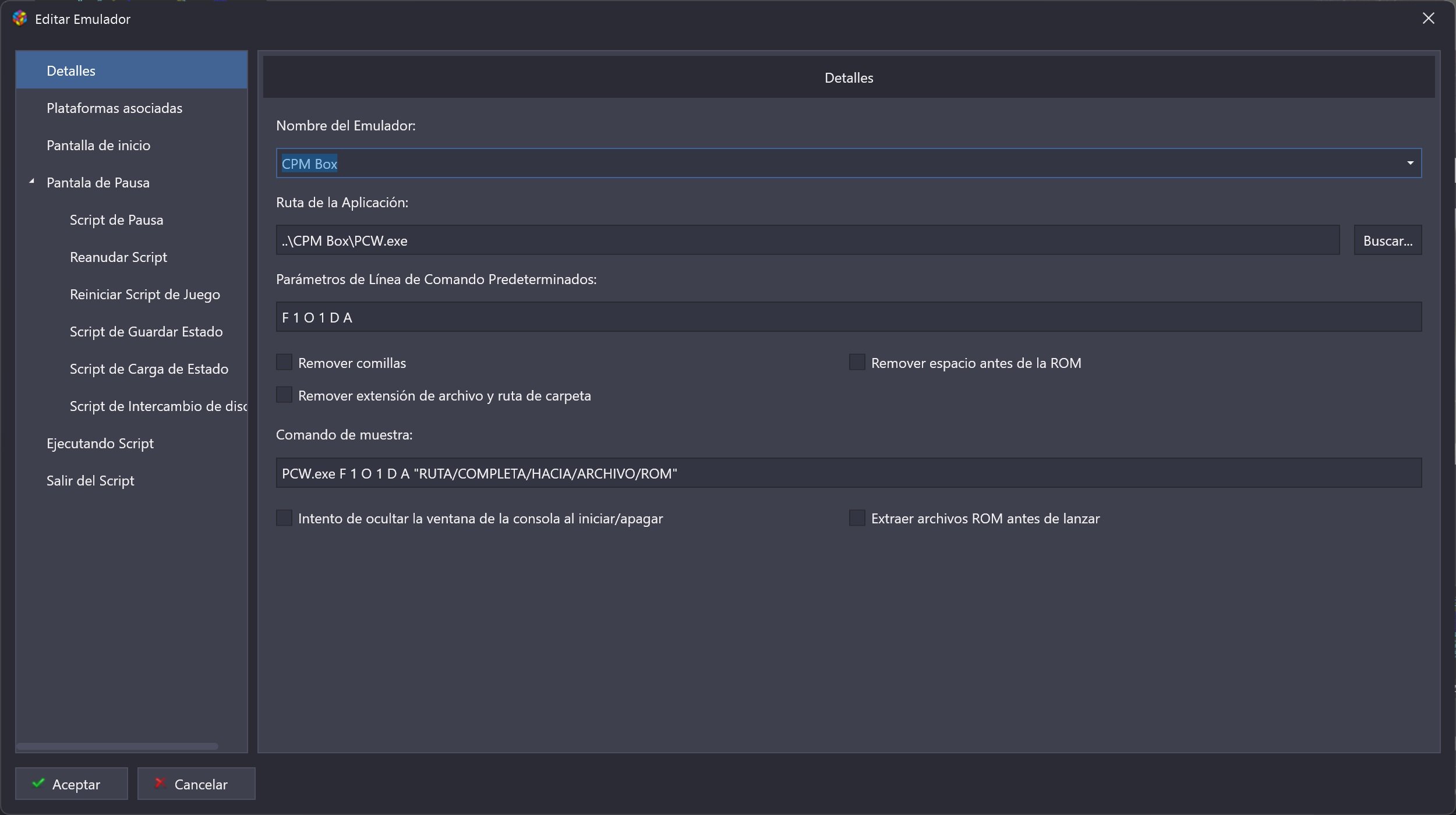Click the command line parameters field
1456x815 pixels.
[x=849, y=317]
